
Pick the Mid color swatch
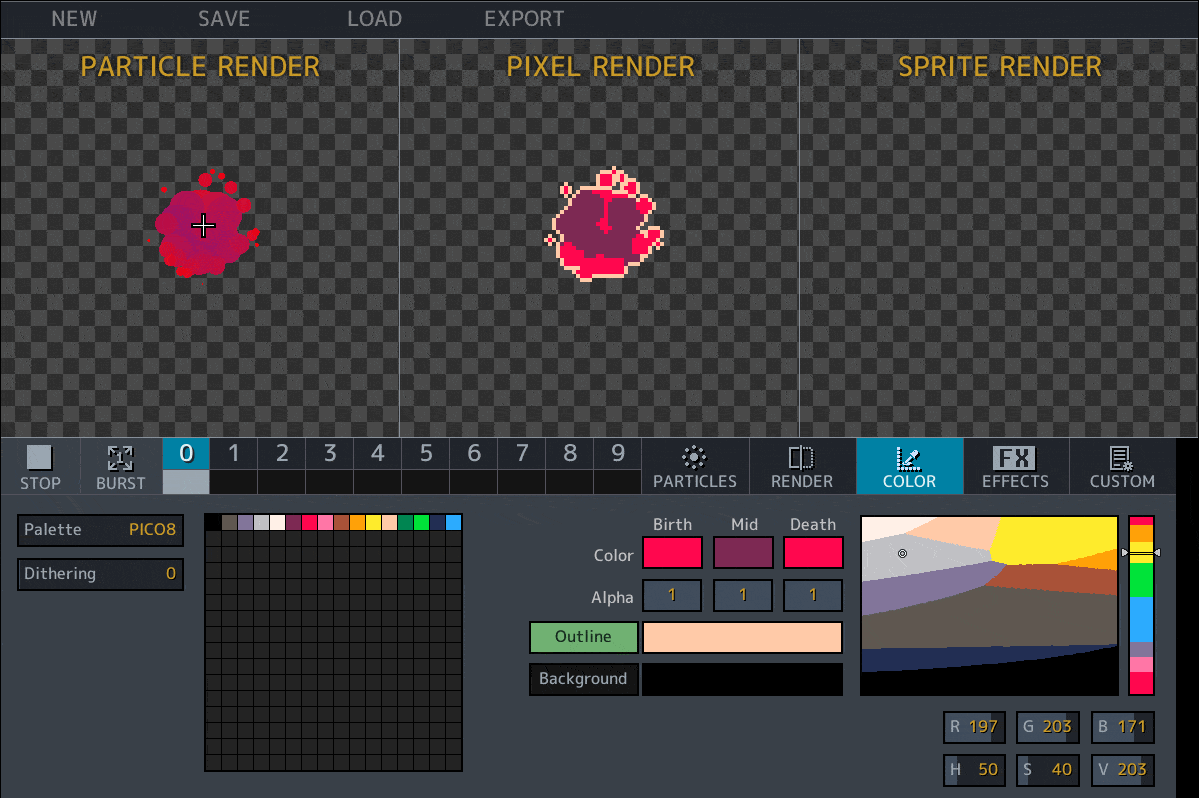point(743,553)
